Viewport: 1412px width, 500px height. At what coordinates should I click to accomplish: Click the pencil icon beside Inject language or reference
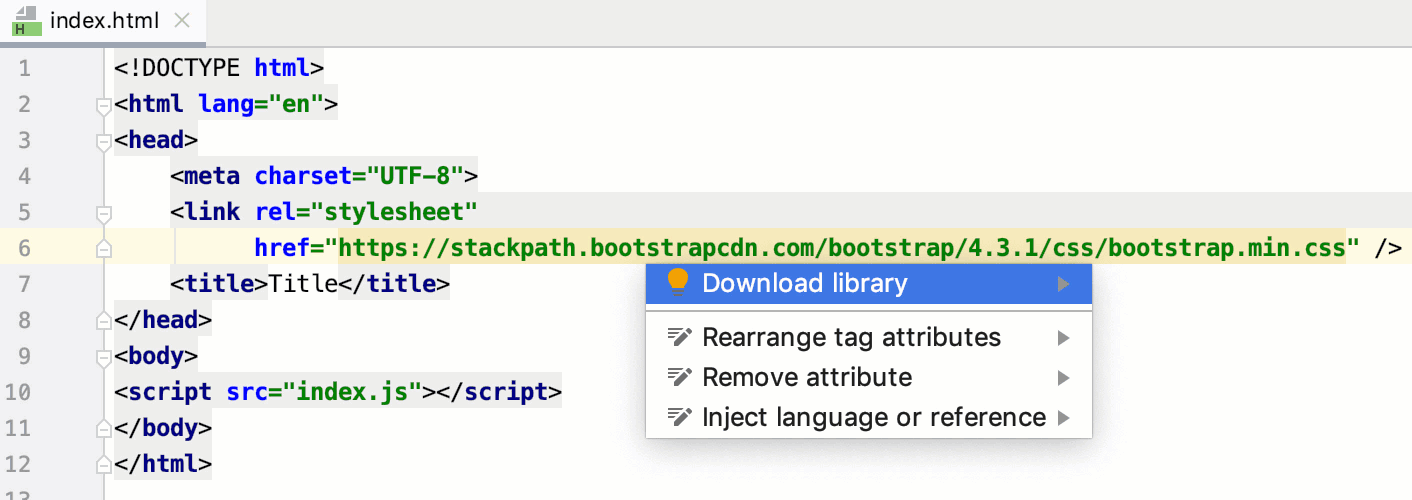(x=679, y=417)
